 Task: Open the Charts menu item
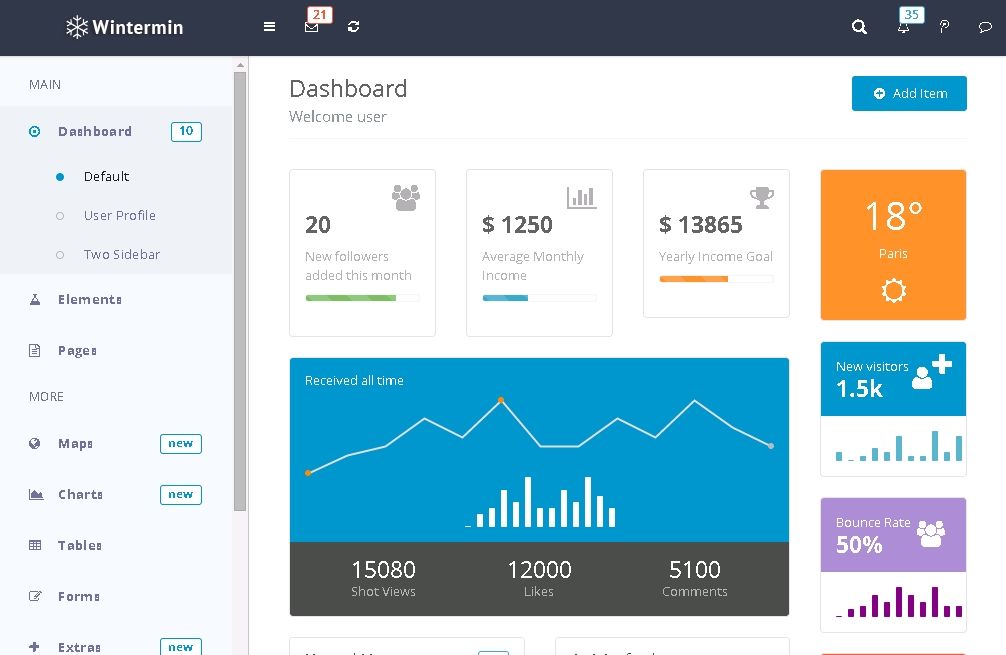[x=80, y=494]
